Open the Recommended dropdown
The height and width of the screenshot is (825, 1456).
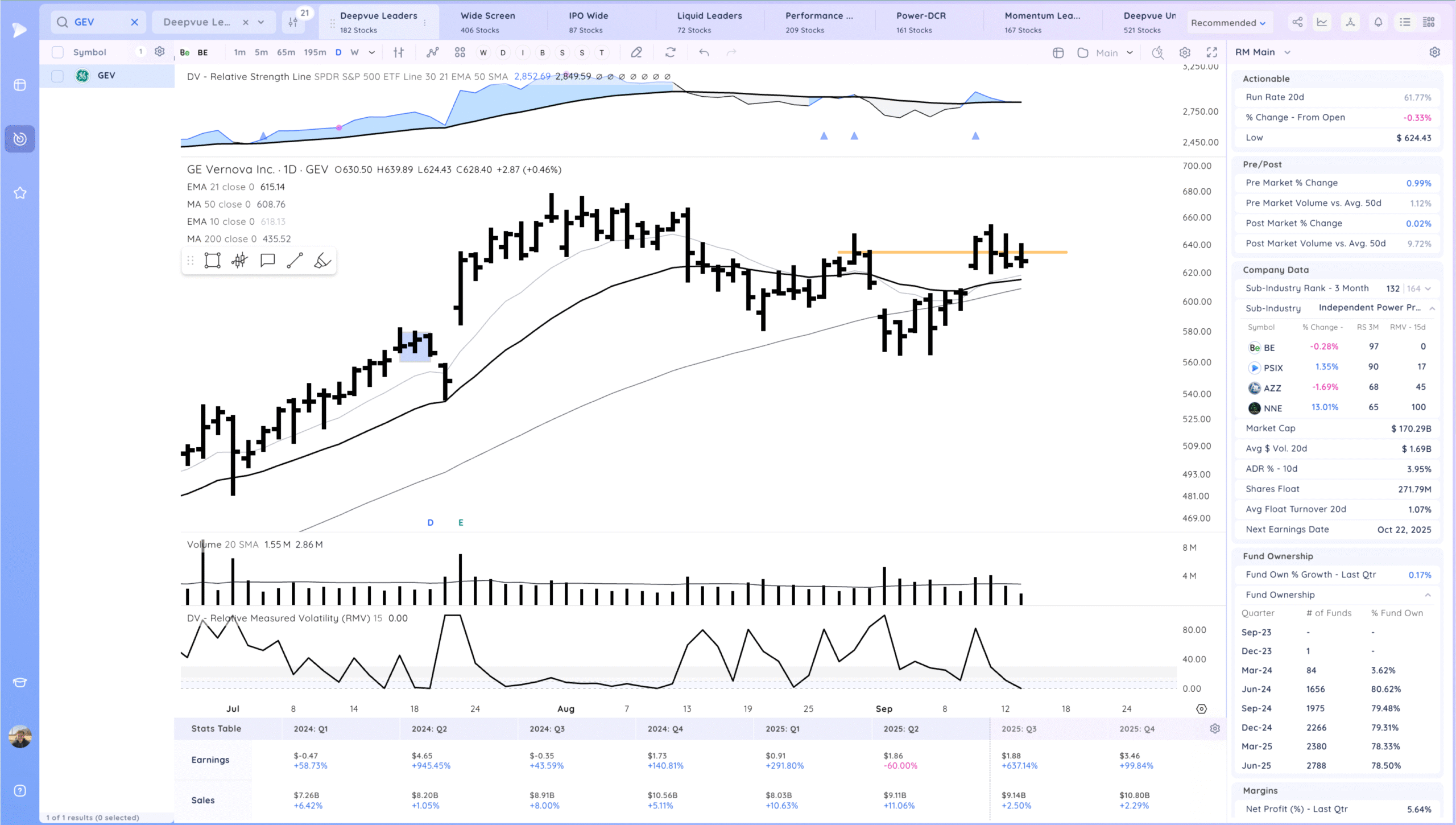[x=1227, y=23]
